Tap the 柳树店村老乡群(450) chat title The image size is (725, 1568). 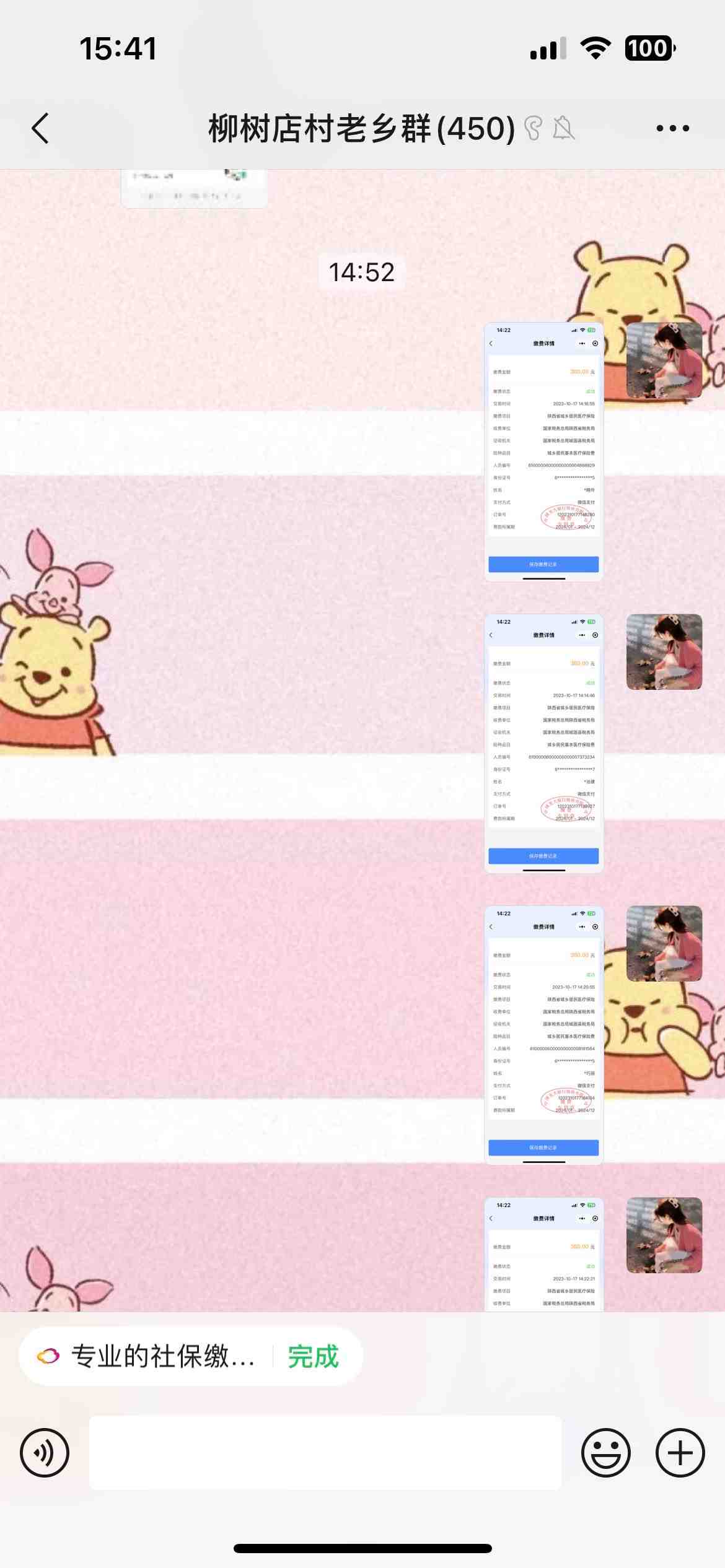click(361, 129)
